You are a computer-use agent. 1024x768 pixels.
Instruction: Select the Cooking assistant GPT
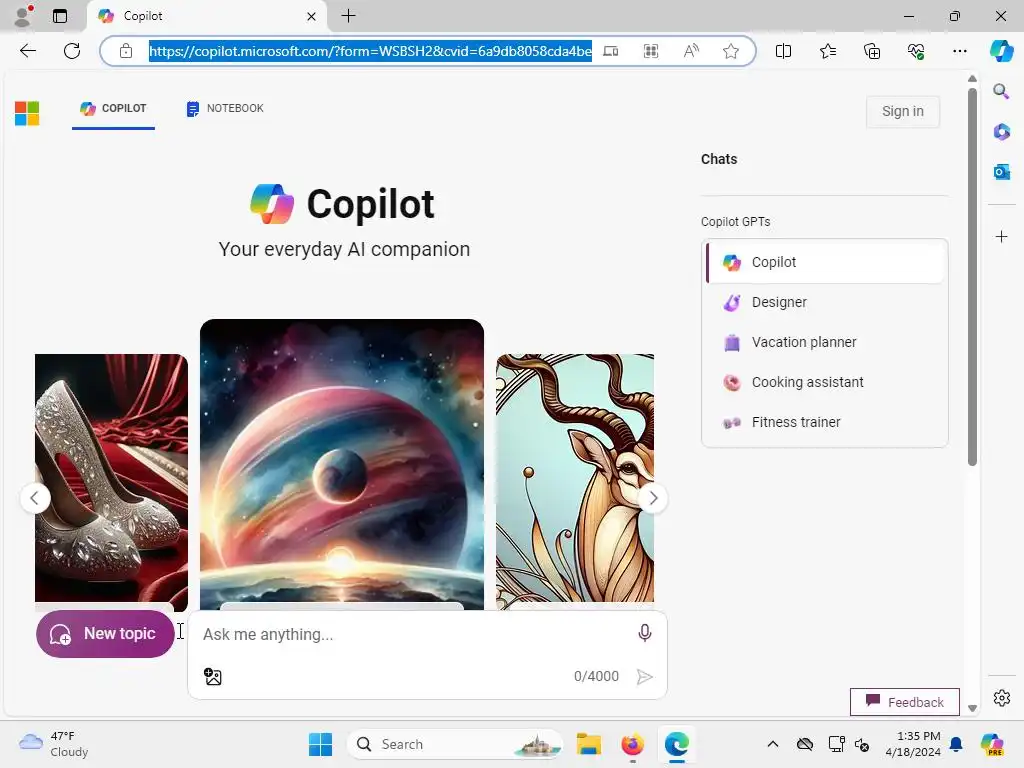pyautogui.click(x=825, y=382)
